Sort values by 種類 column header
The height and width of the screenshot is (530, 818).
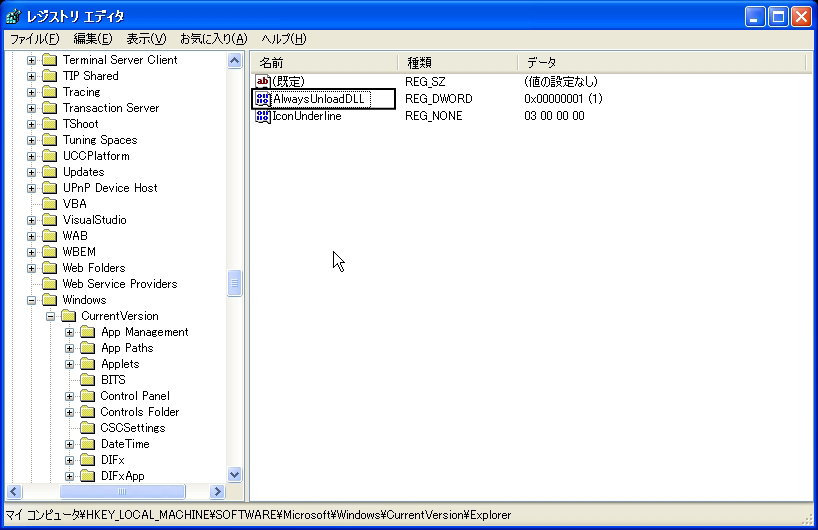(458, 63)
